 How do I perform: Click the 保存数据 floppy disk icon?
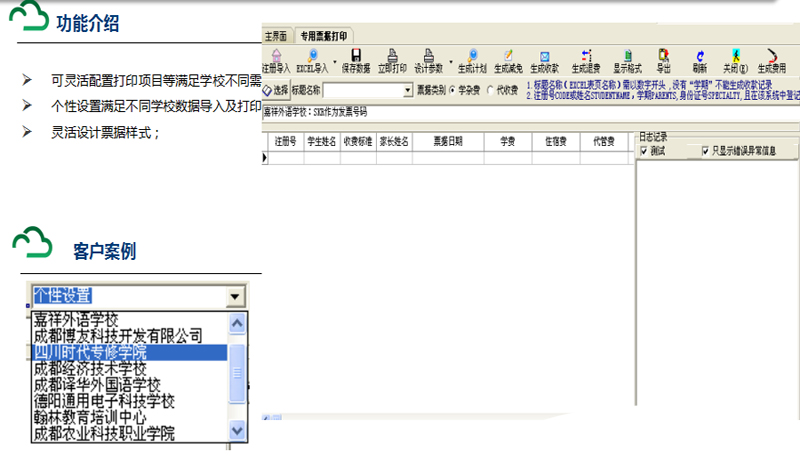point(355,60)
